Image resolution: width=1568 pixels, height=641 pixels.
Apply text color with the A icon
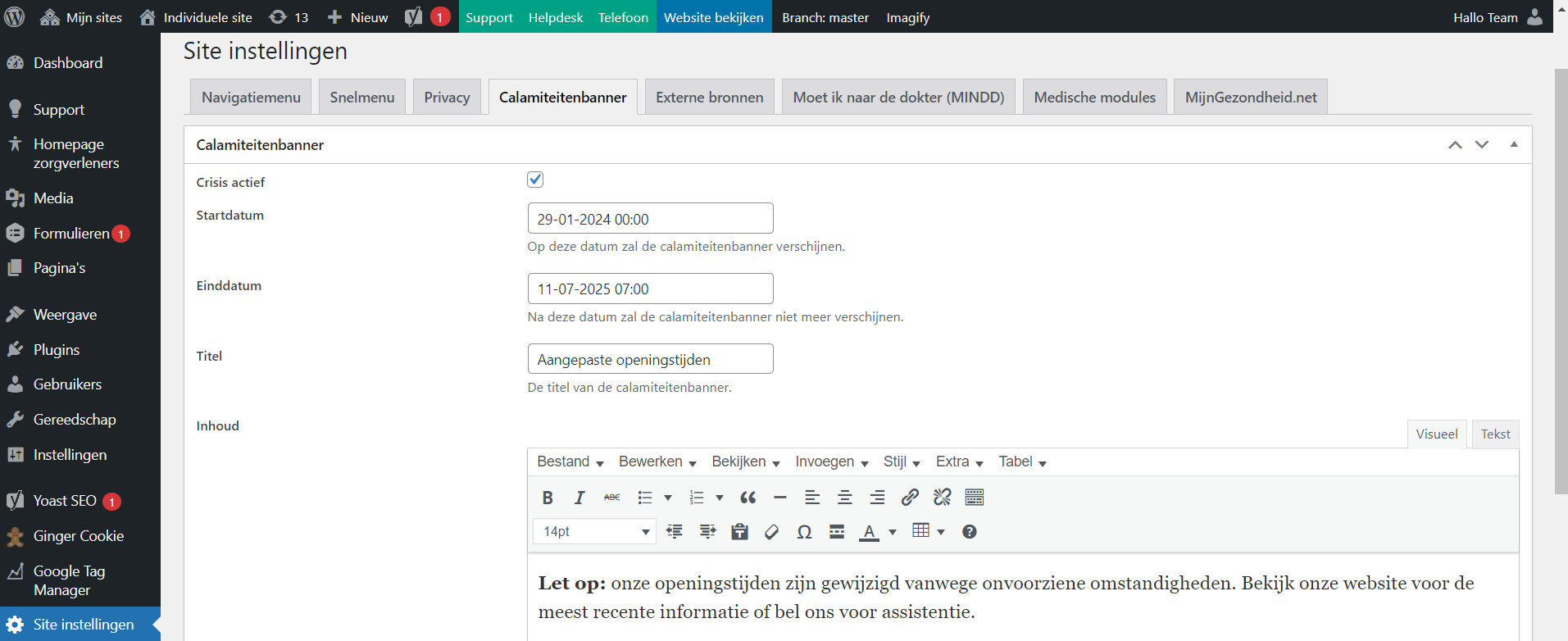(869, 532)
